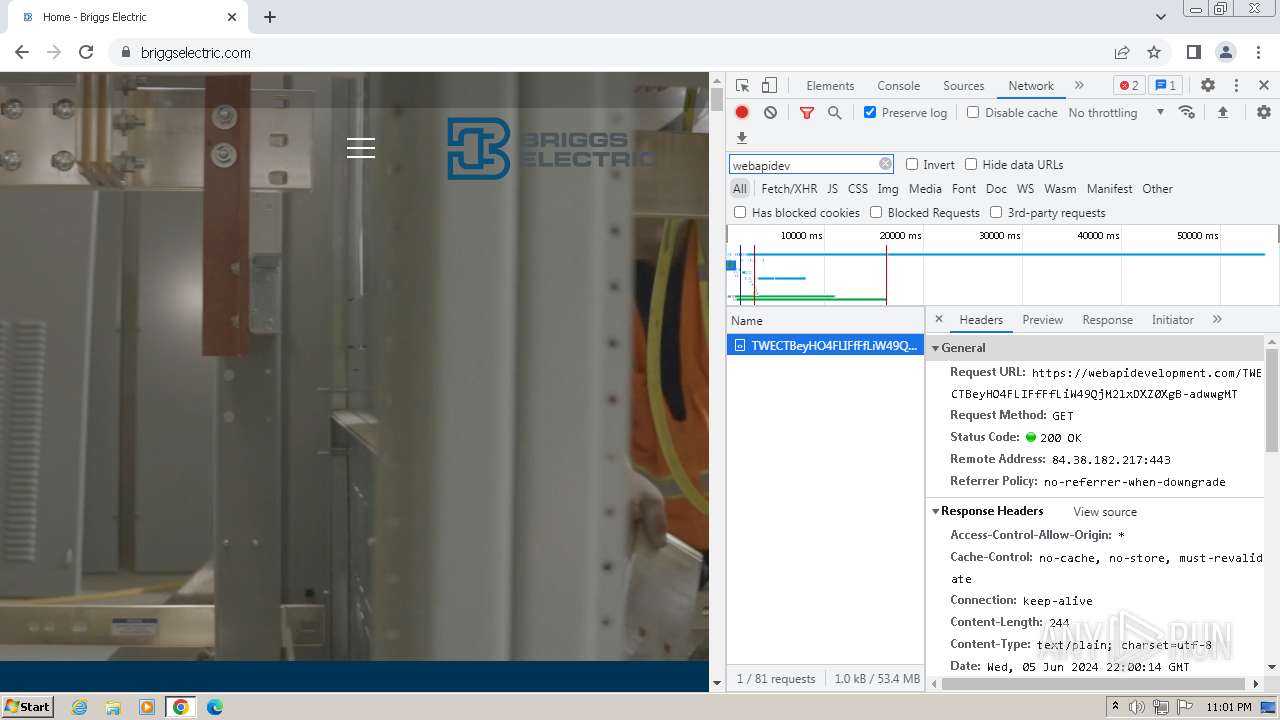
Task: Filter requests by Fetch/XHR
Action: click(x=789, y=189)
